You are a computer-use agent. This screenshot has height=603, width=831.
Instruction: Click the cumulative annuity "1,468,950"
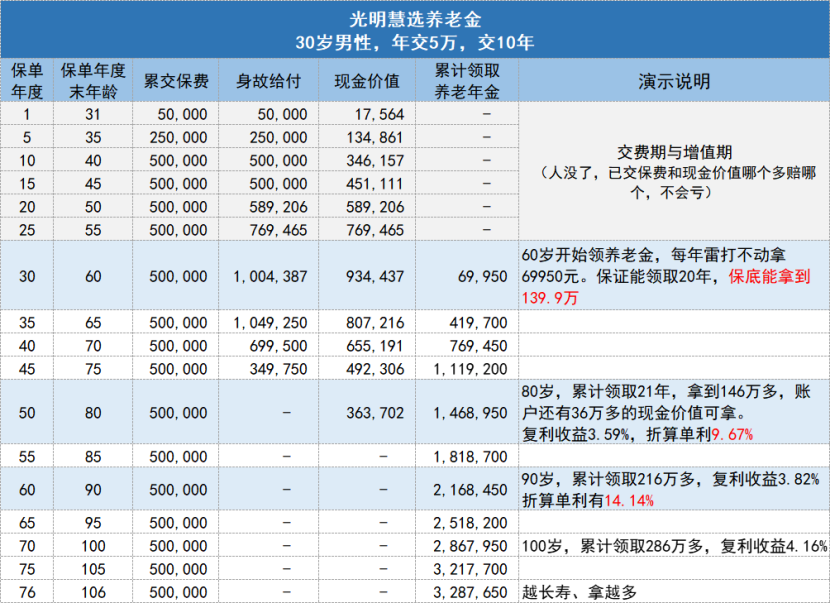(x=470, y=413)
